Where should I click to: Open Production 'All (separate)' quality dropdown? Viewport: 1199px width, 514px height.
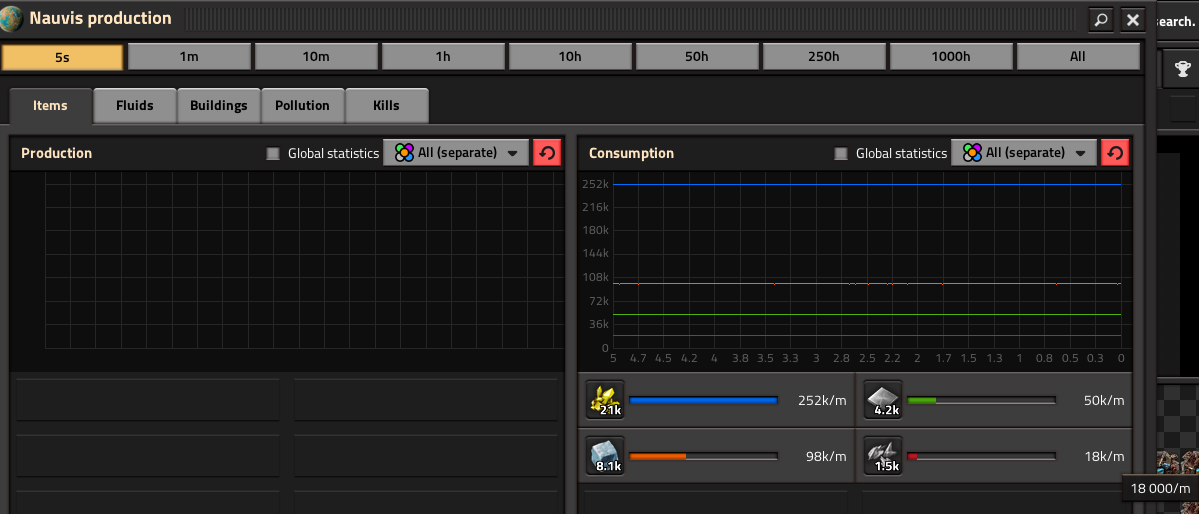coord(456,153)
